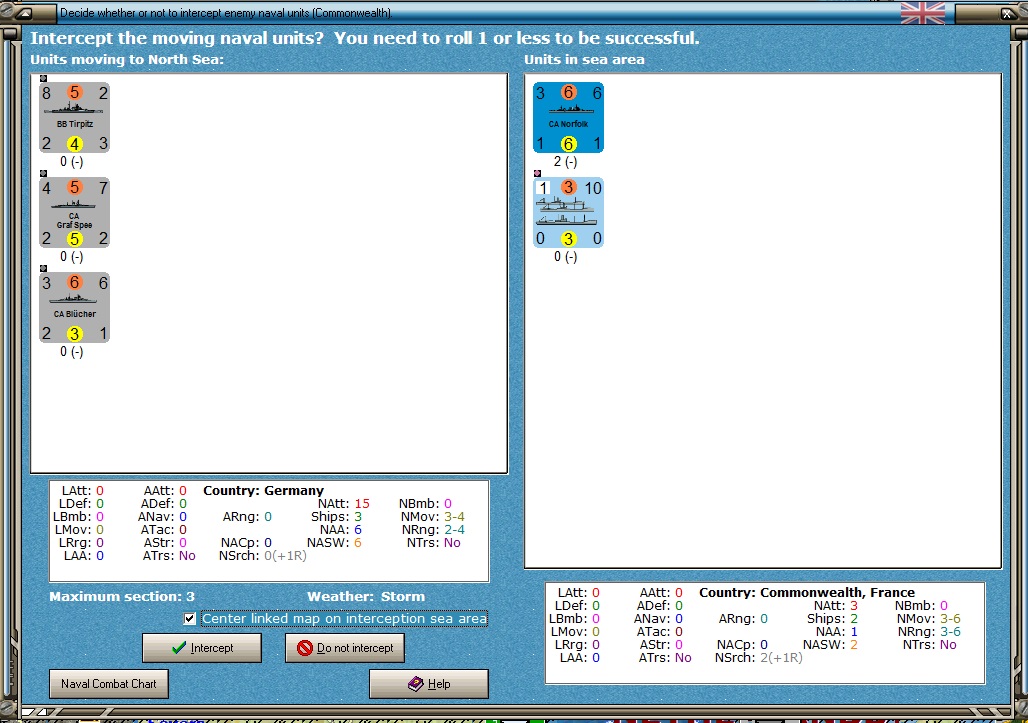The image size is (1028, 723).
Task: Click Germany's NASW value 6
Action: tap(358, 543)
